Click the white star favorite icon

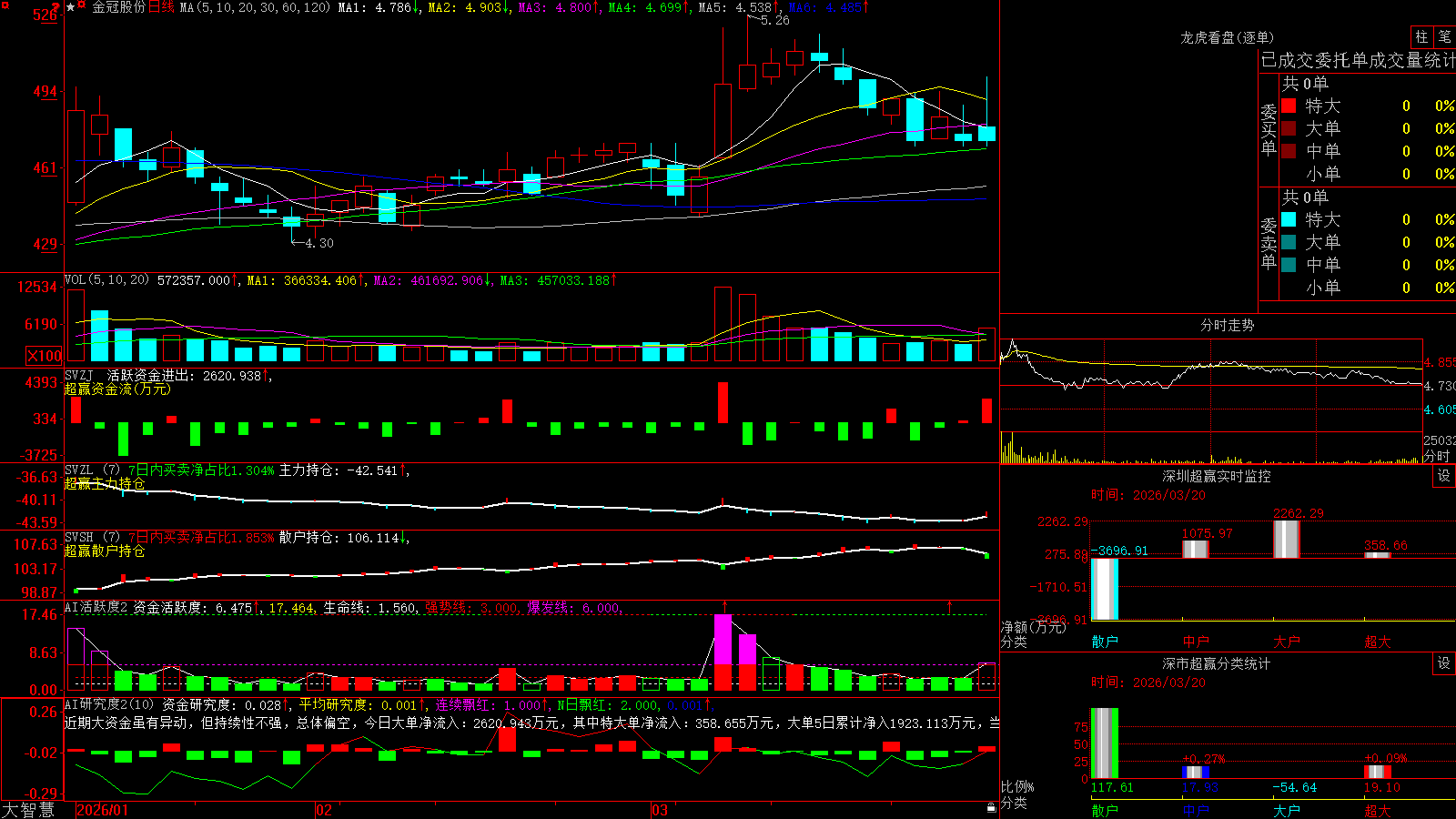[x=71, y=7]
